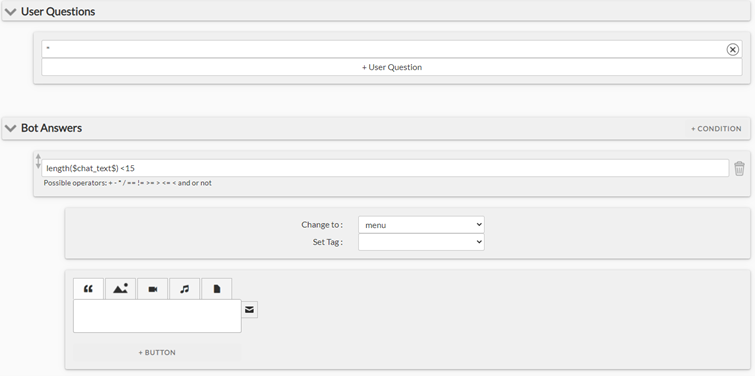Click the envelope icon beside answer box
This screenshot has height=376, width=755.
(249, 310)
